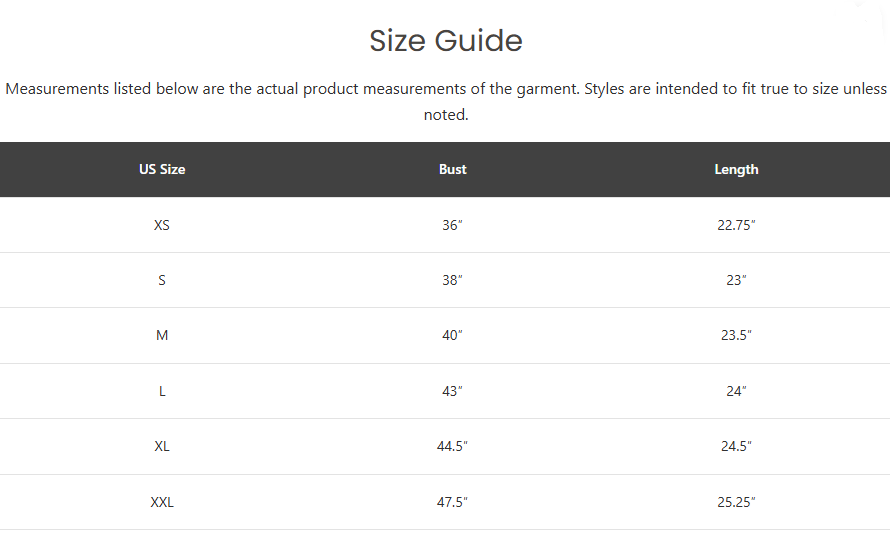The image size is (890, 551).
Task: Click the XXL size row label
Action: tap(162, 502)
